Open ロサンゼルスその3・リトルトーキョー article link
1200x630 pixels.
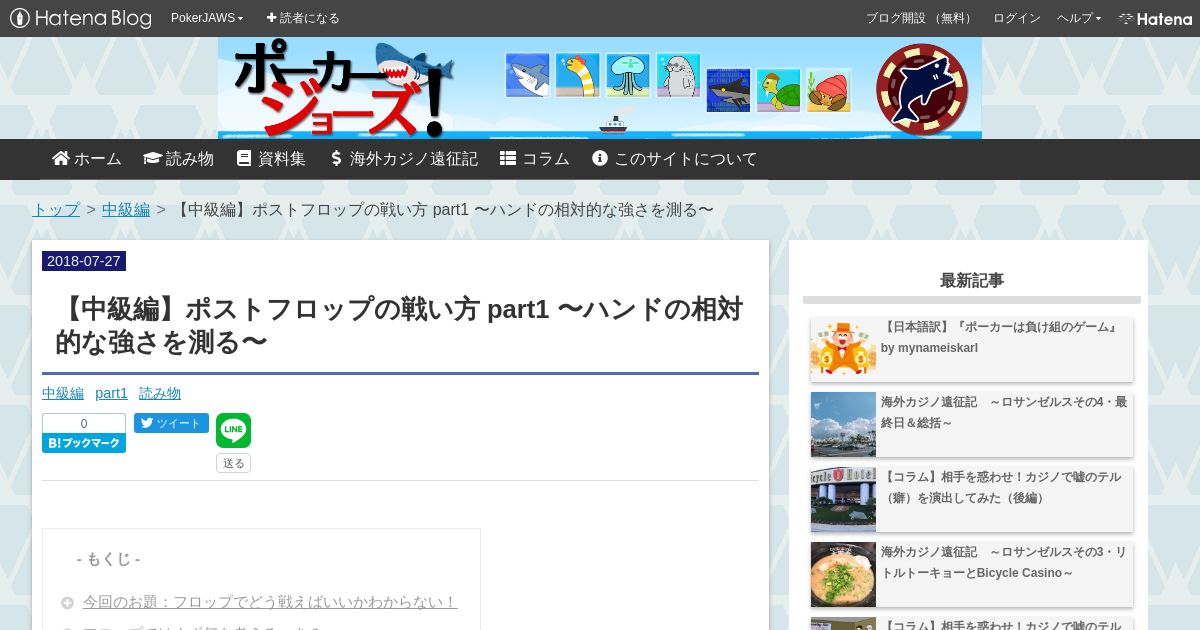tap(1004, 562)
